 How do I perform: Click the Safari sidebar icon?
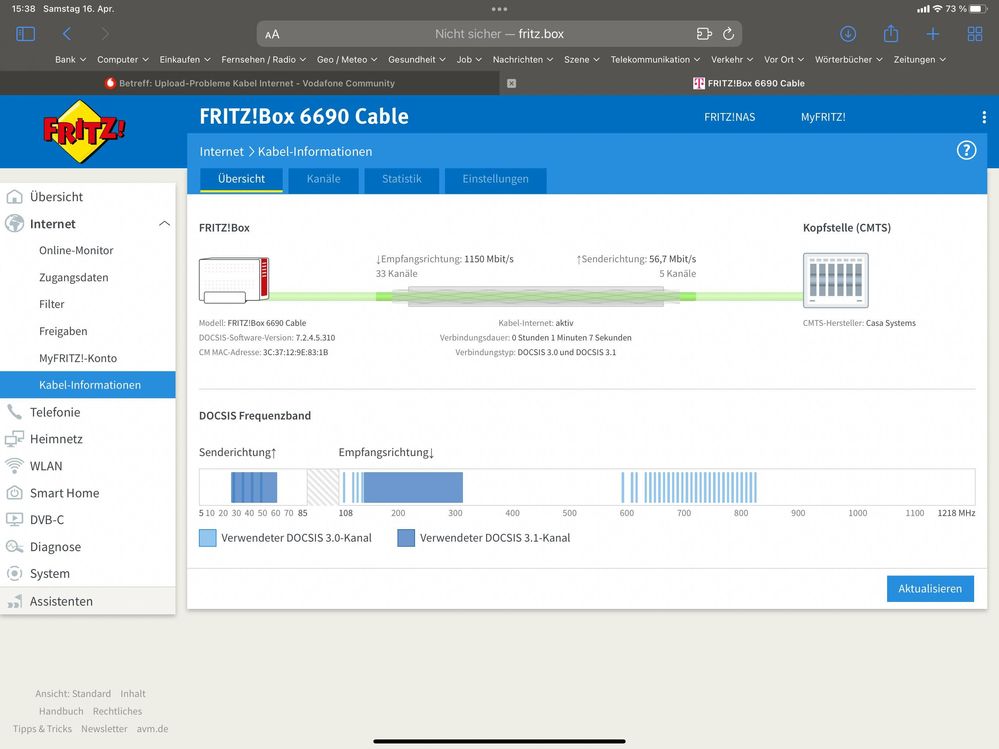(x=26, y=34)
